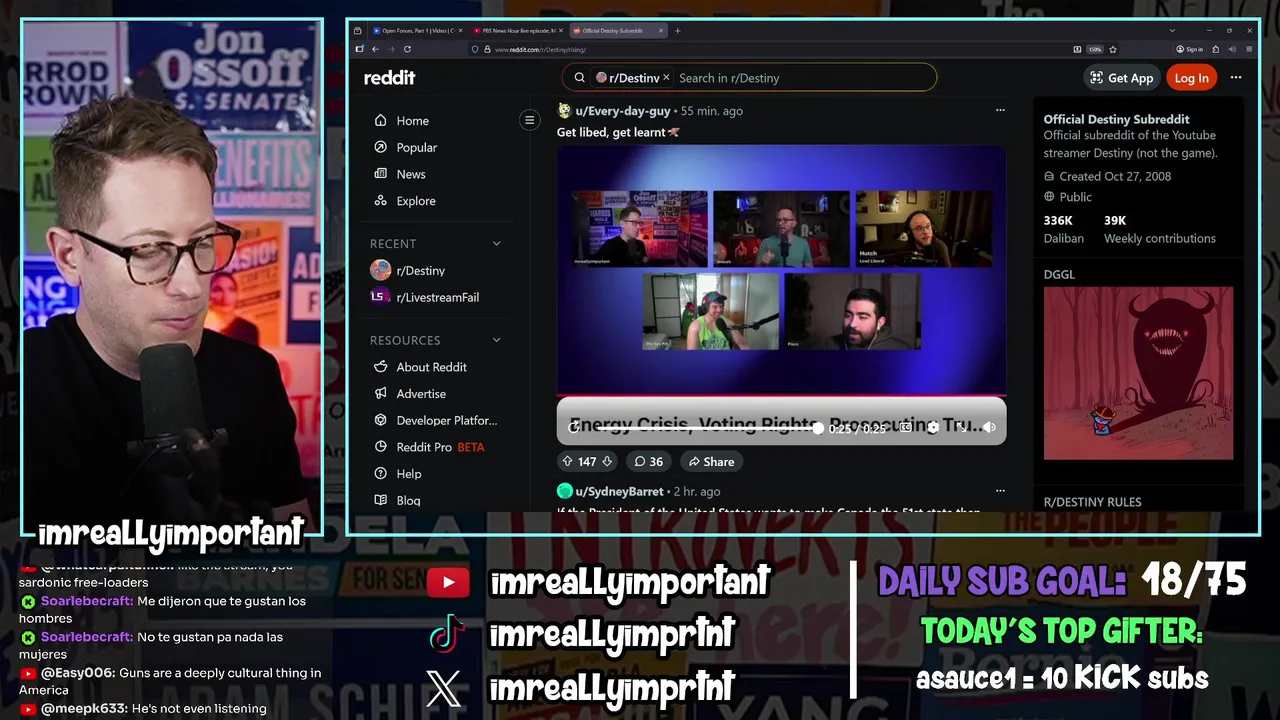
Task: Reload the page
Action: point(407,49)
